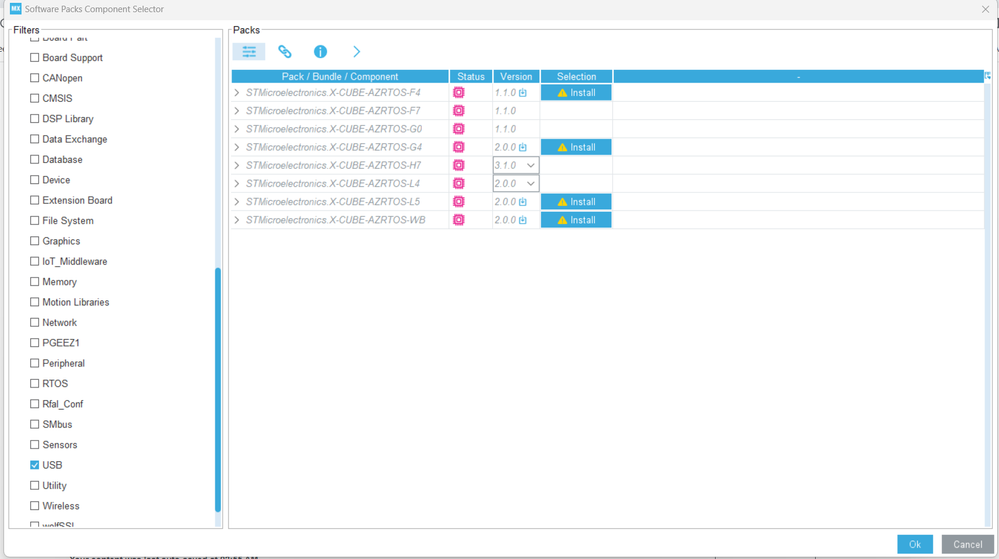999x559 pixels.
Task: Click download icon beside L5 version 2.0.0
Action: tap(523, 202)
